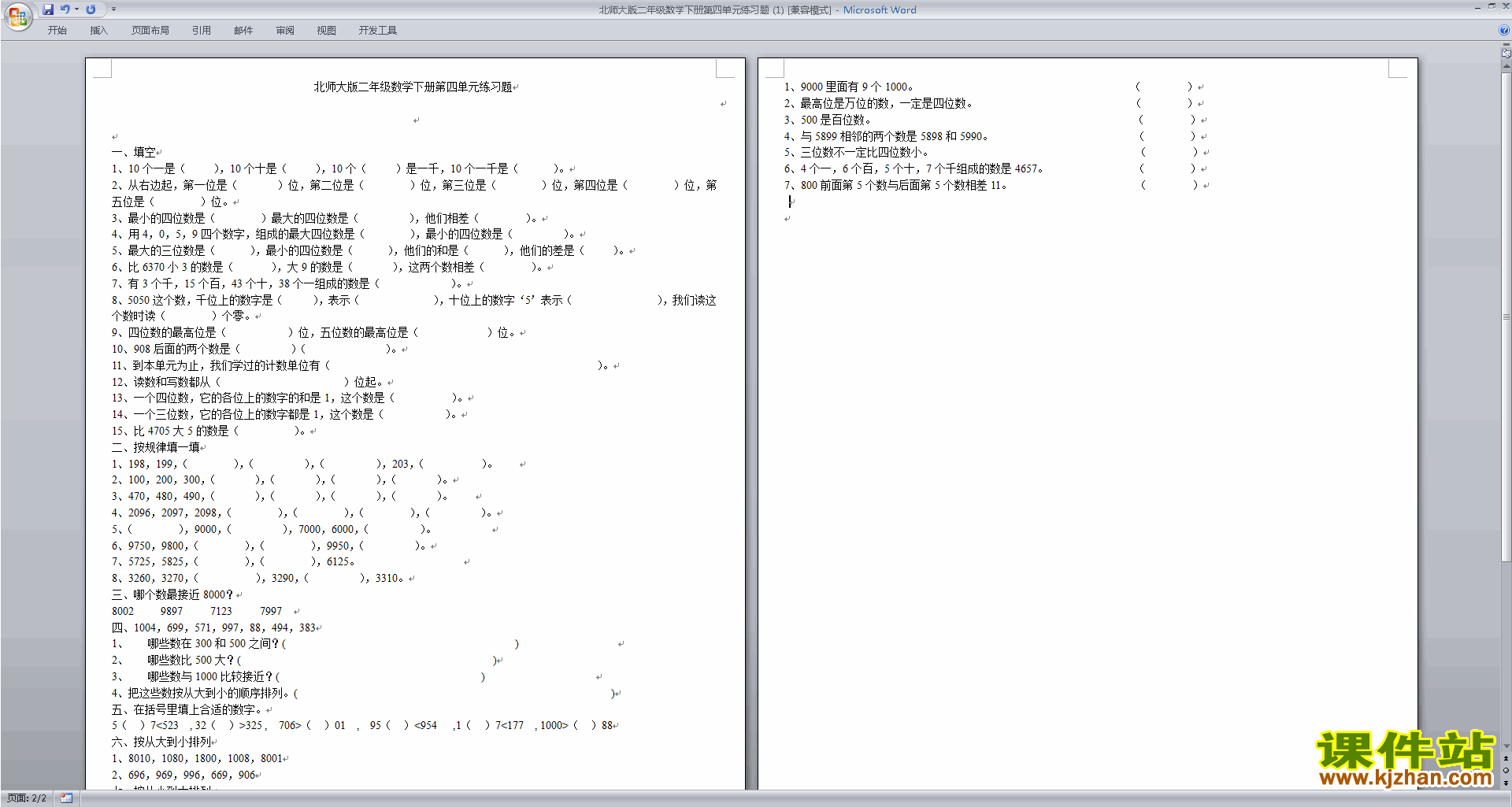The image size is (1512, 807).
Task: Click the number 7997 in the answer choices
Action: click(271, 611)
